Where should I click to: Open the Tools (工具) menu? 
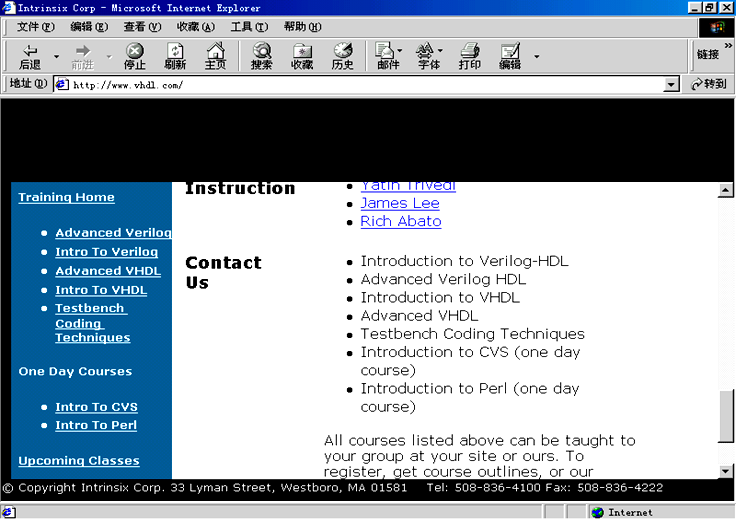(x=249, y=27)
